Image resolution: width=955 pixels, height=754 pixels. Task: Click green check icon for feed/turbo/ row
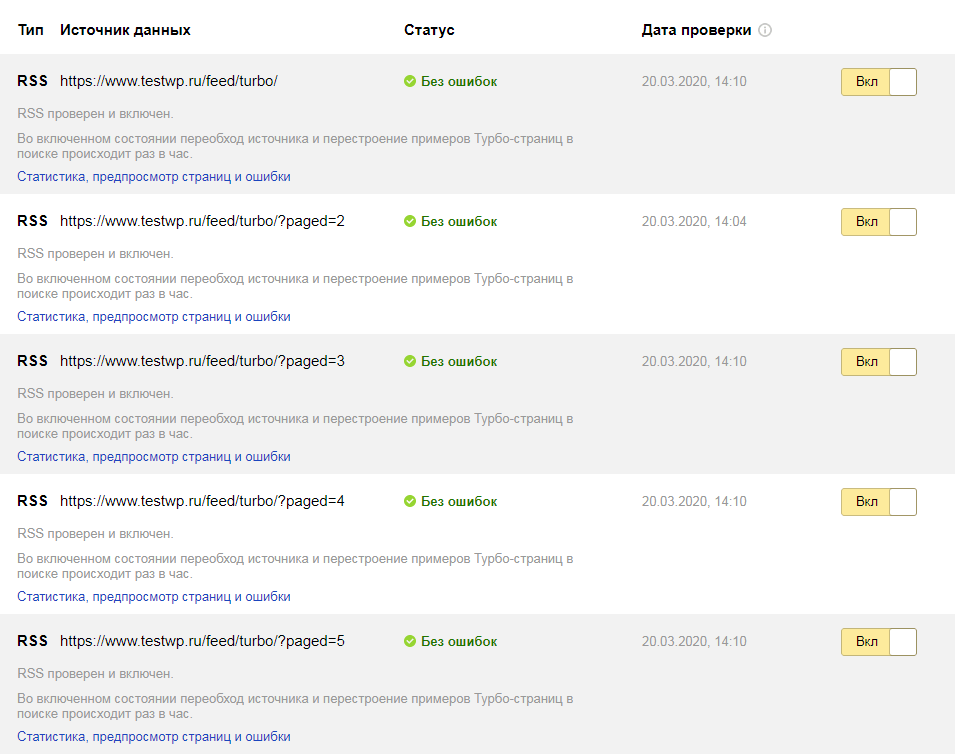[410, 81]
